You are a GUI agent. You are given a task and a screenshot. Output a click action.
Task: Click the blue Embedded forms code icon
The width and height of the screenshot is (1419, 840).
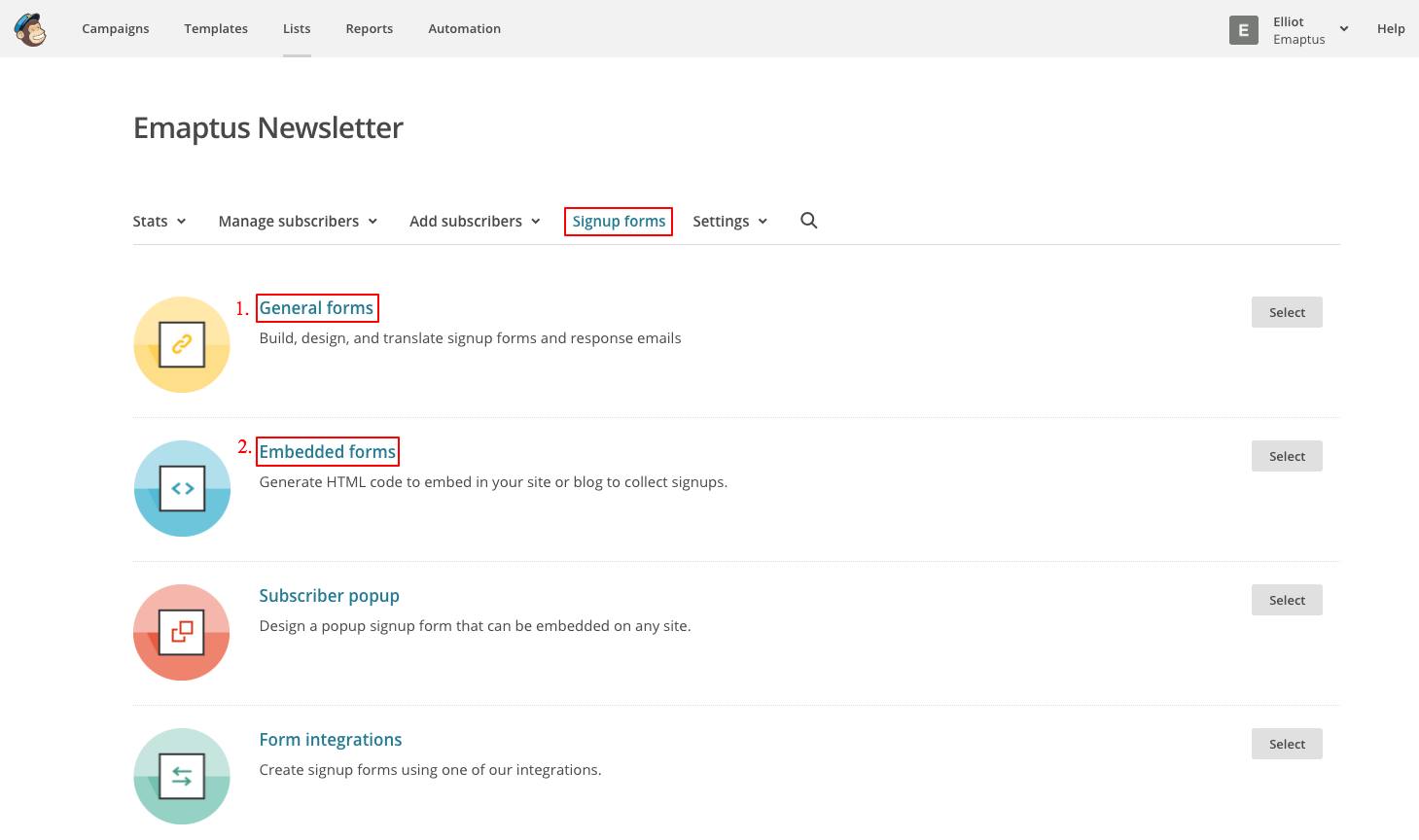click(x=182, y=488)
